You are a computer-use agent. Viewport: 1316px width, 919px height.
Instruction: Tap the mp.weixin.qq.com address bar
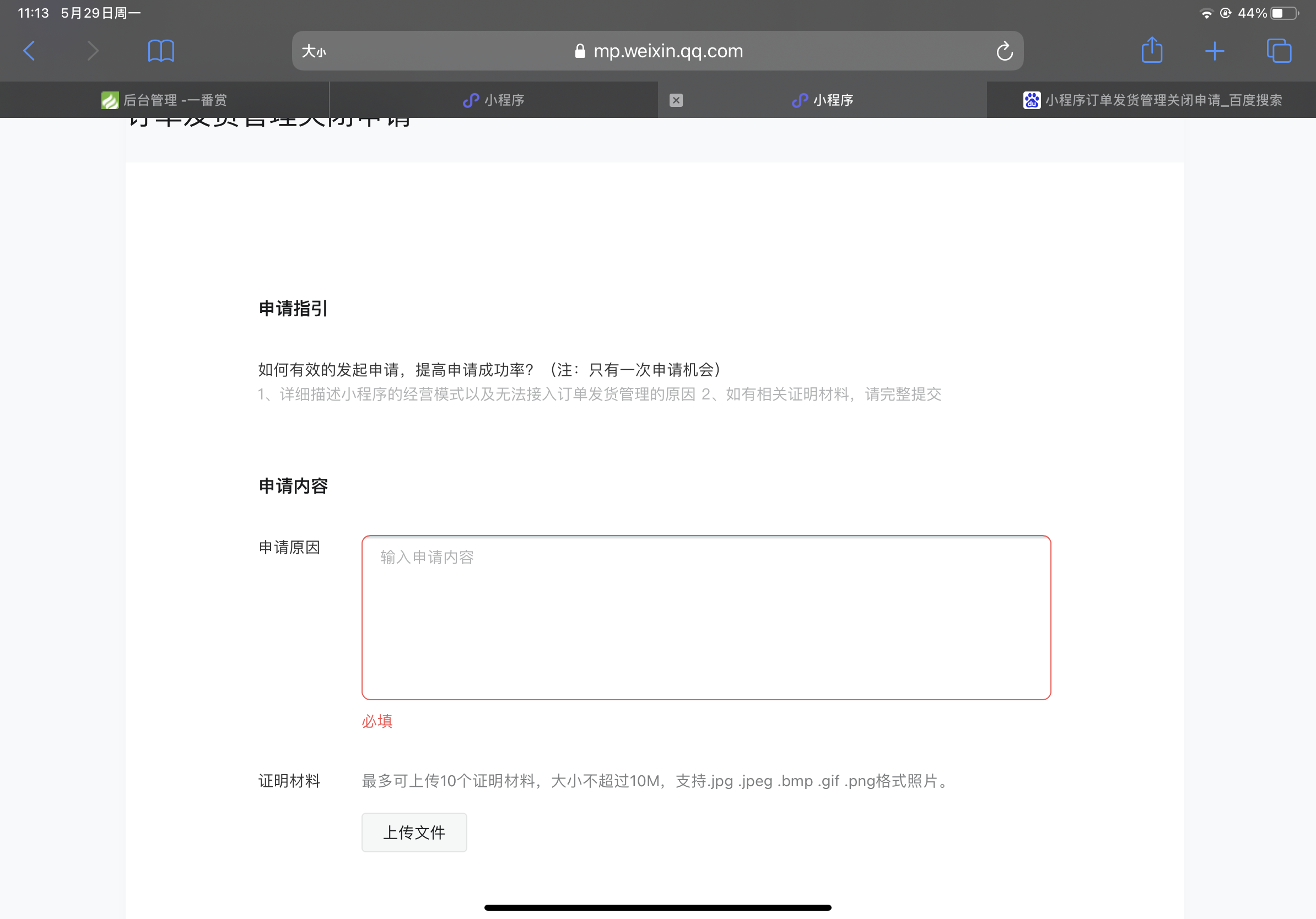click(x=668, y=52)
